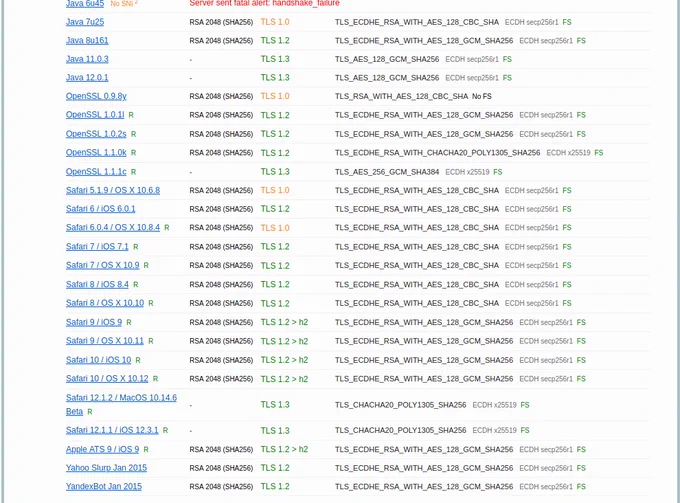Image resolution: width=680 pixels, height=503 pixels.
Task: Select R marker beside Safari 6.0.4
Action: click(167, 228)
